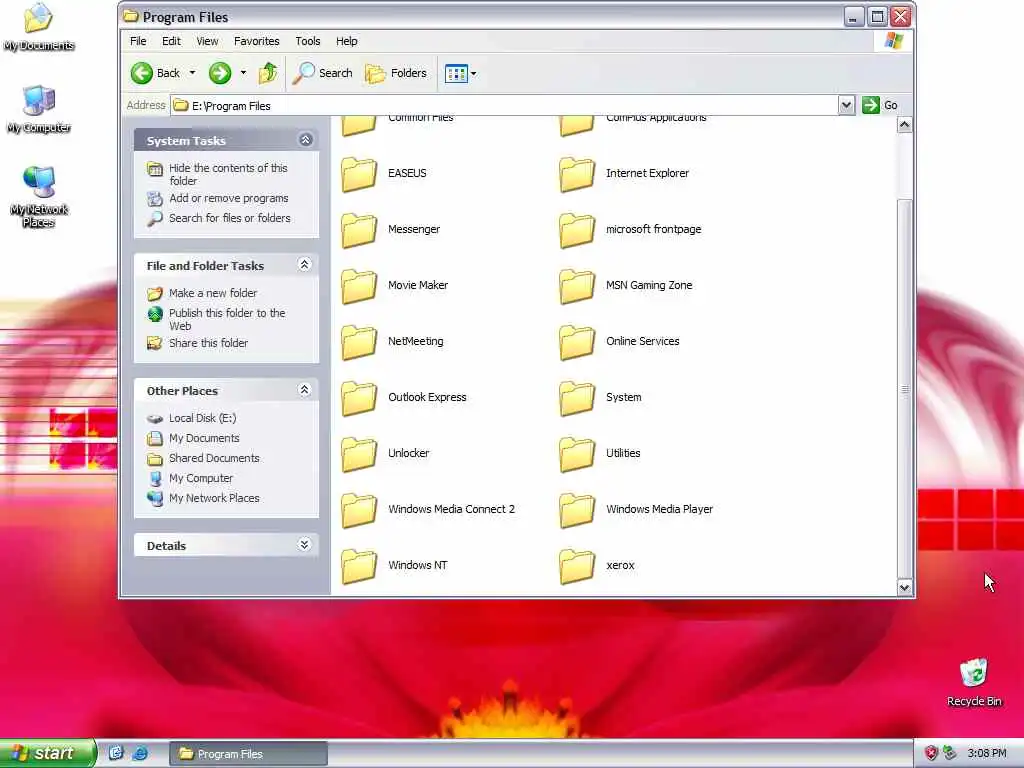The image size is (1024, 768).
Task: Open the File menu
Action: click(138, 41)
